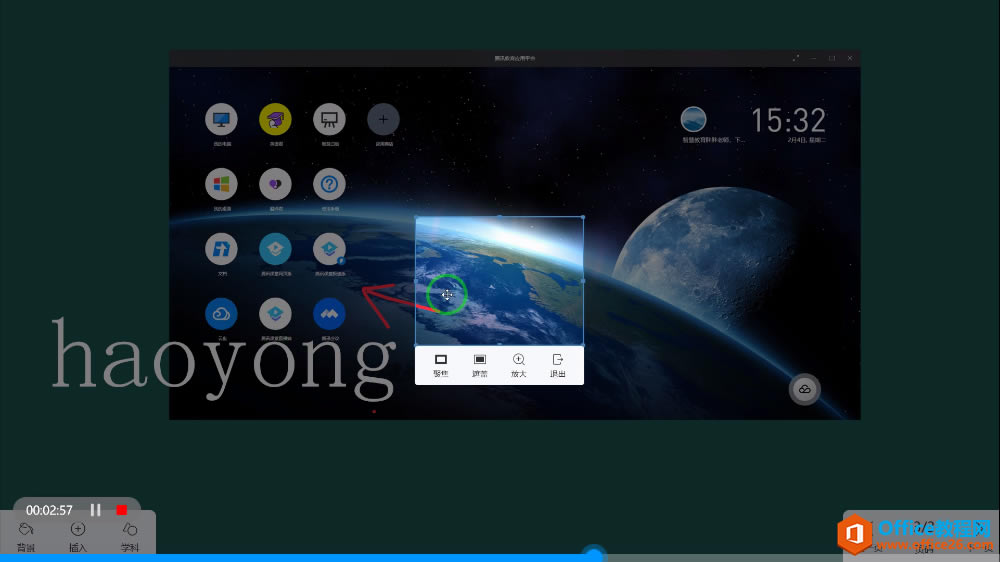Open the blue cloud app icon
The image size is (1000, 562).
click(221, 314)
